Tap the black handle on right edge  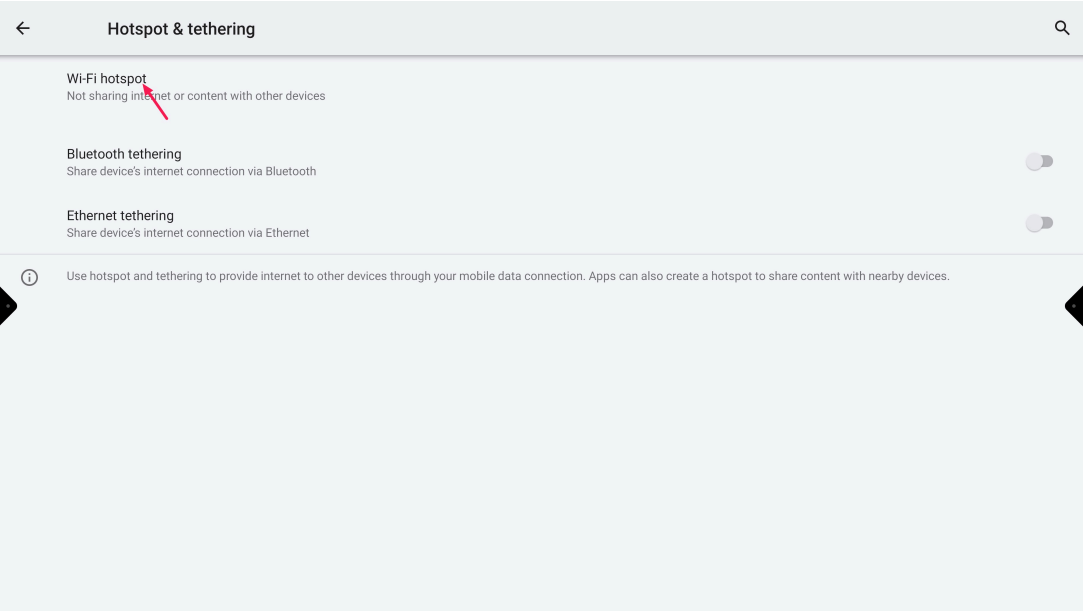point(1076,306)
